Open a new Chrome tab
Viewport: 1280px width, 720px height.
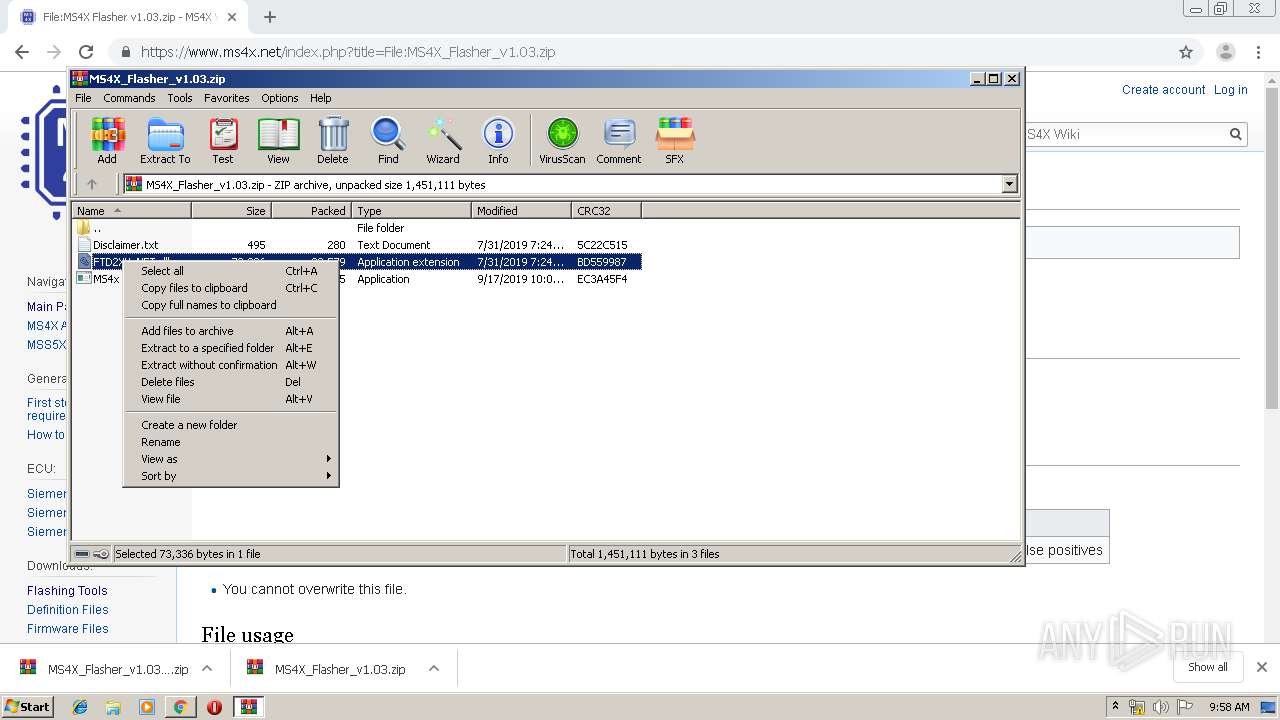coord(270,17)
